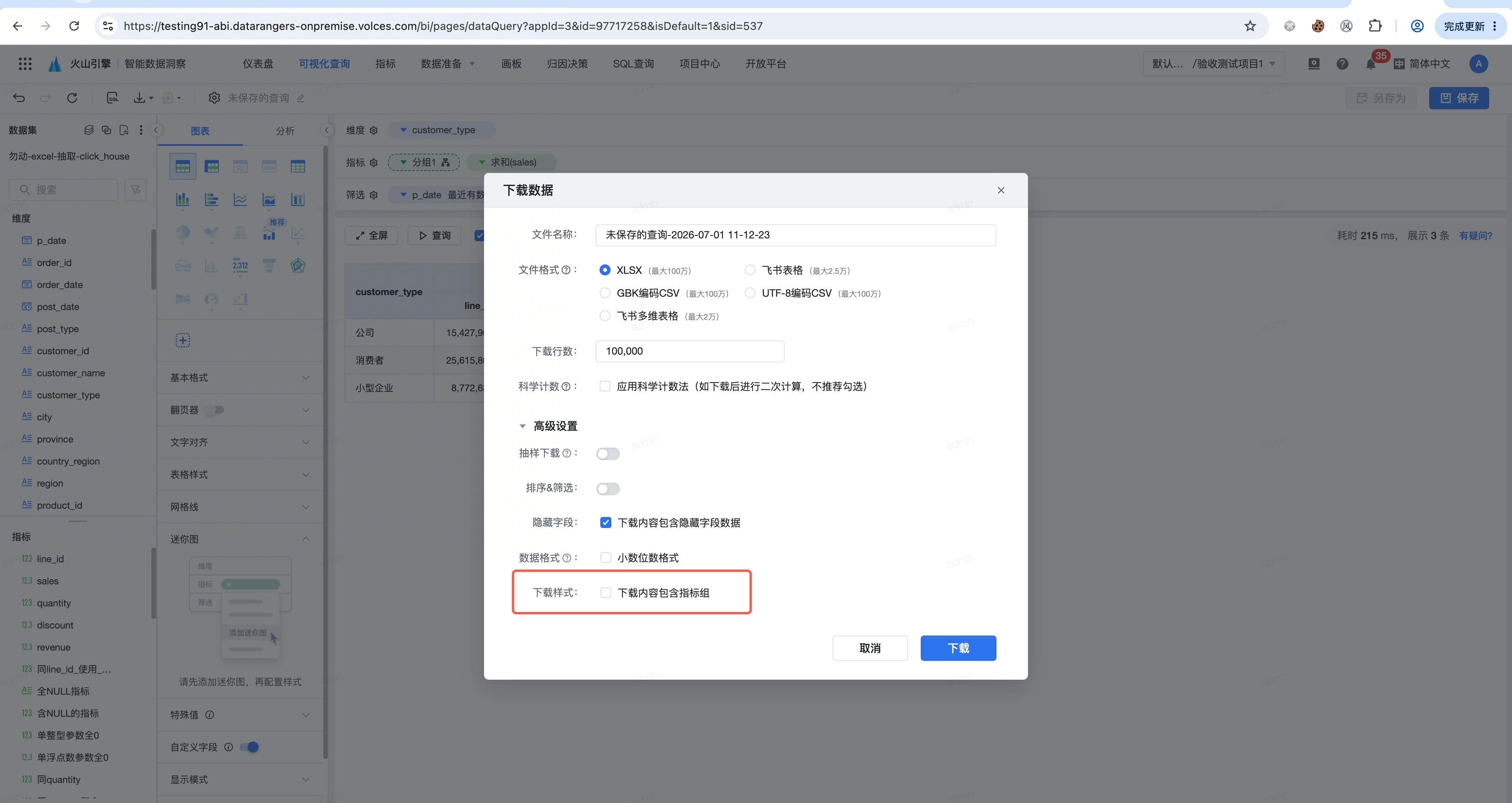Select the UTF-8编码CSV file format
Image resolution: width=1512 pixels, height=803 pixels.
pos(750,293)
